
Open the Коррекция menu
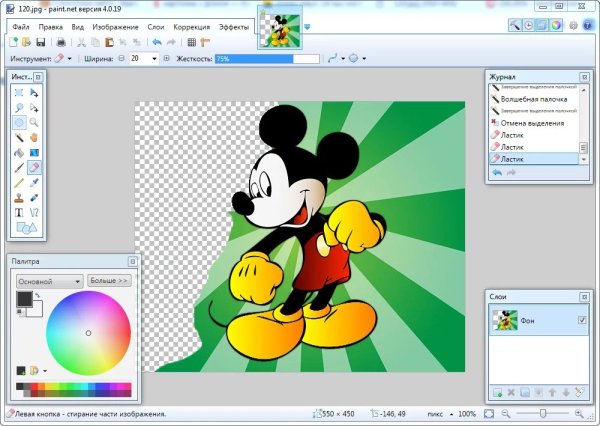pos(192,27)
